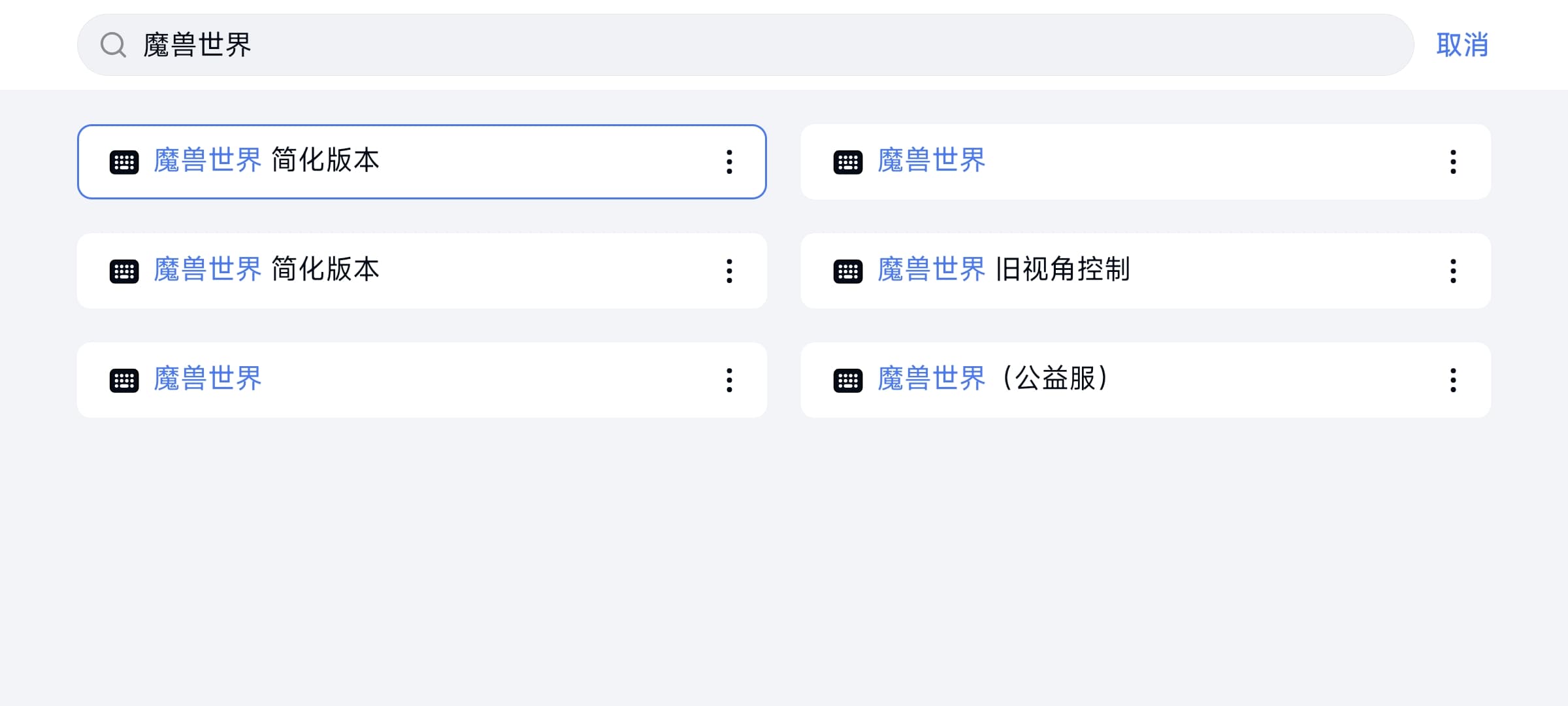The image size is (1568, 706).
Task: Open three-dot menu of 魔兽世界 above 旧视角控制
Action: tap(1453, 162)
